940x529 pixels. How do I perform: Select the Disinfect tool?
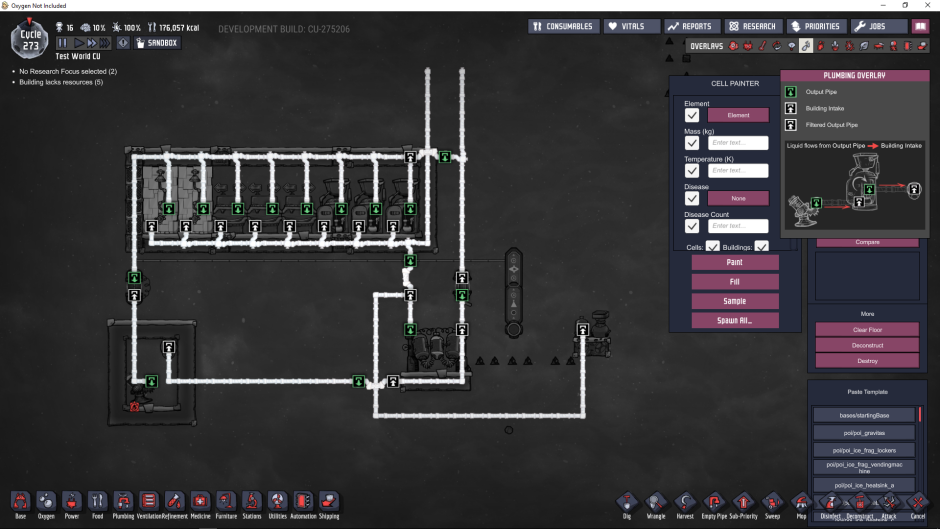point(830,506)
